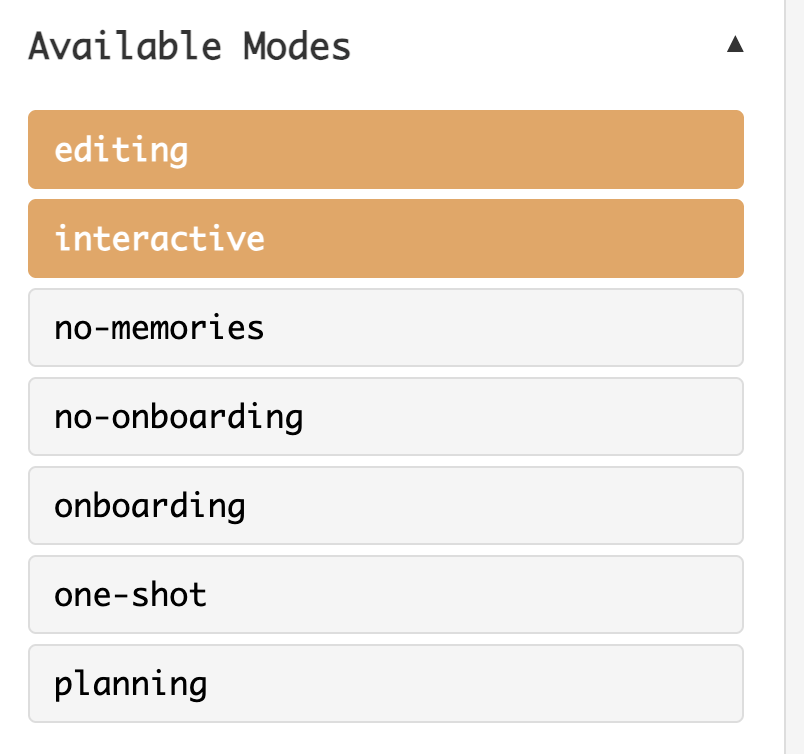Click the vertical scrollbar track at right
This screenshot has width=804, height=754.
coord(794,377)
